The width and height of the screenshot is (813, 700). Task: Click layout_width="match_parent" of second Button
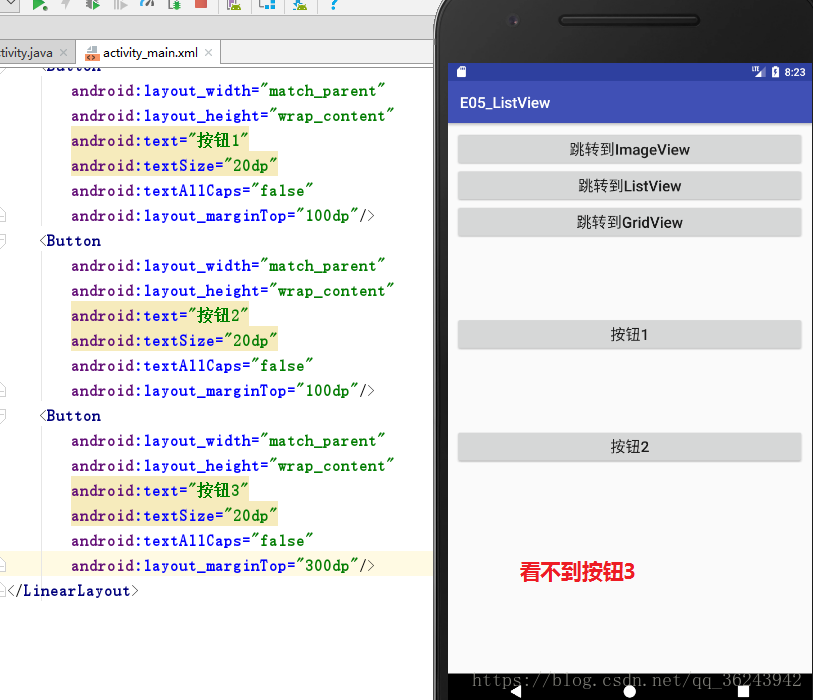[x=228, y=266]
